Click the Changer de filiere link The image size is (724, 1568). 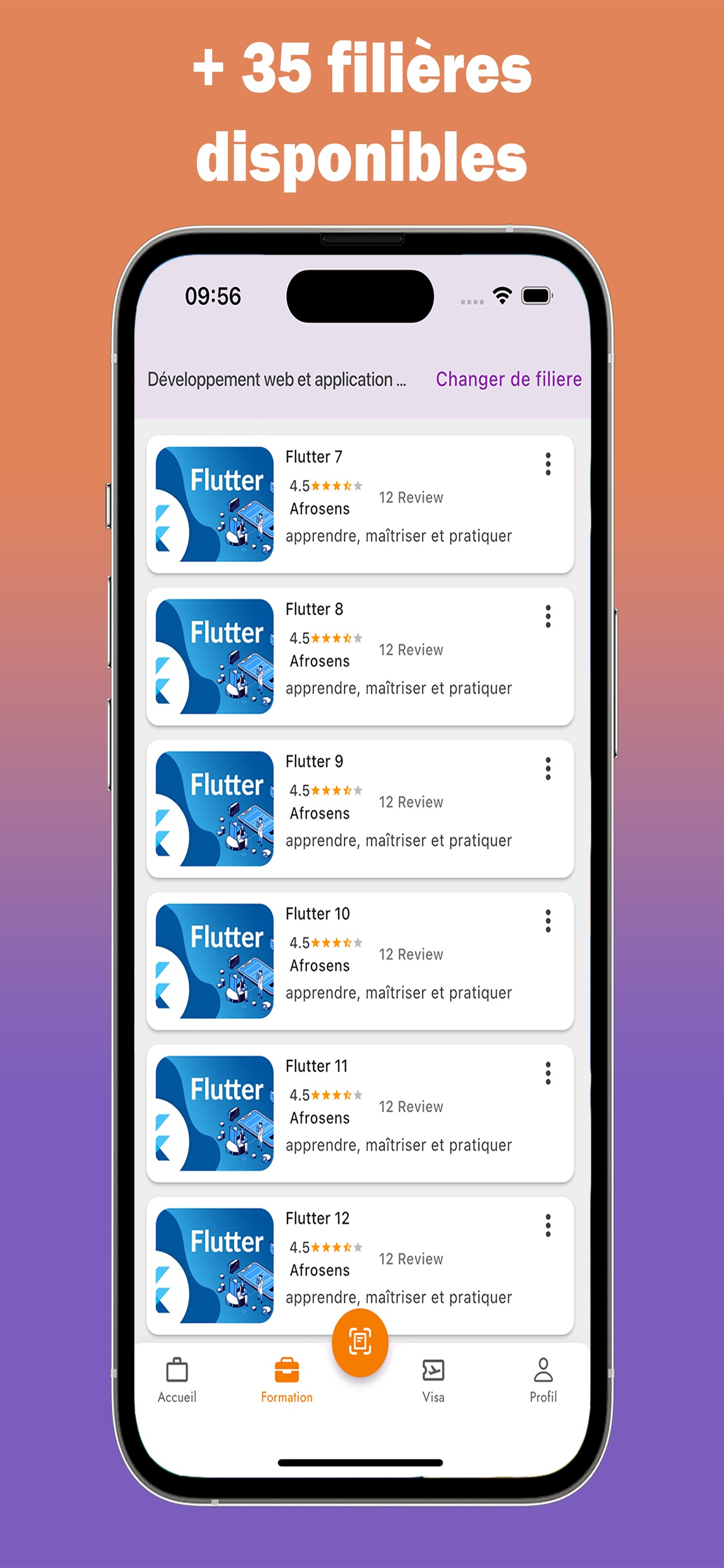(x=509, y=379)
